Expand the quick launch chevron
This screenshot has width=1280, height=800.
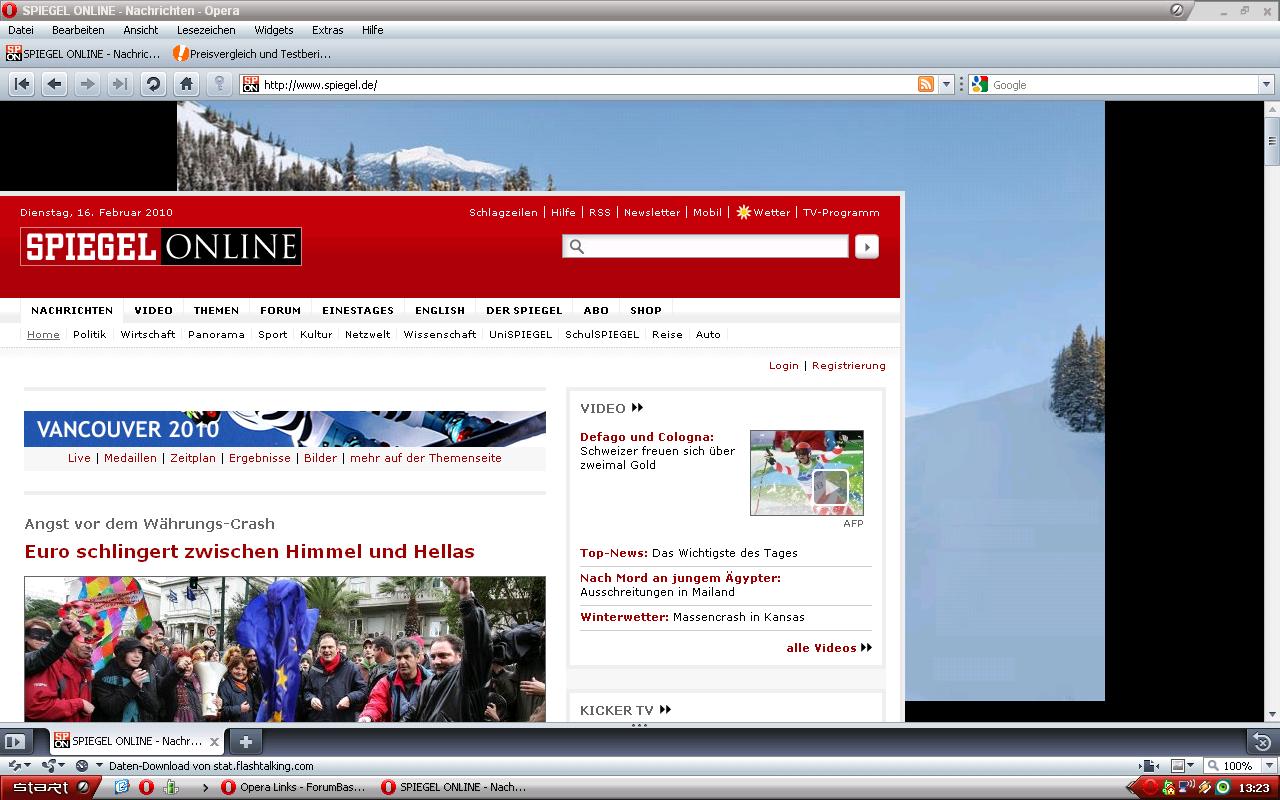[x=205, y=787]
